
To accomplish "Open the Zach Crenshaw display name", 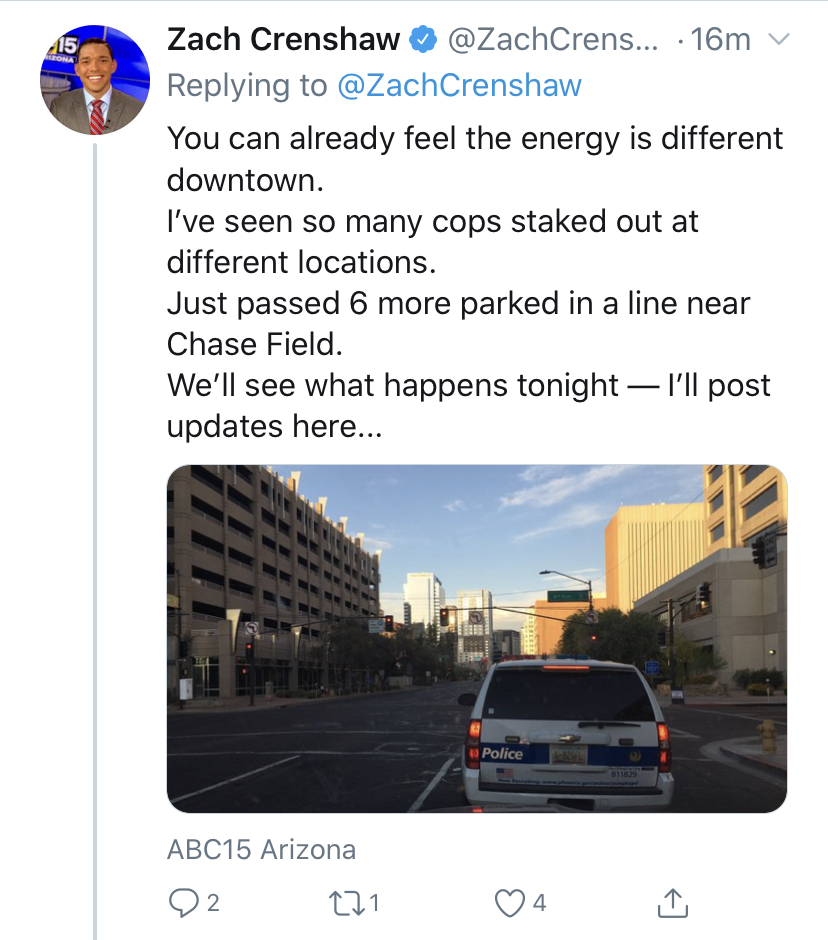I will pyautogui.click(x=283, y=40).
